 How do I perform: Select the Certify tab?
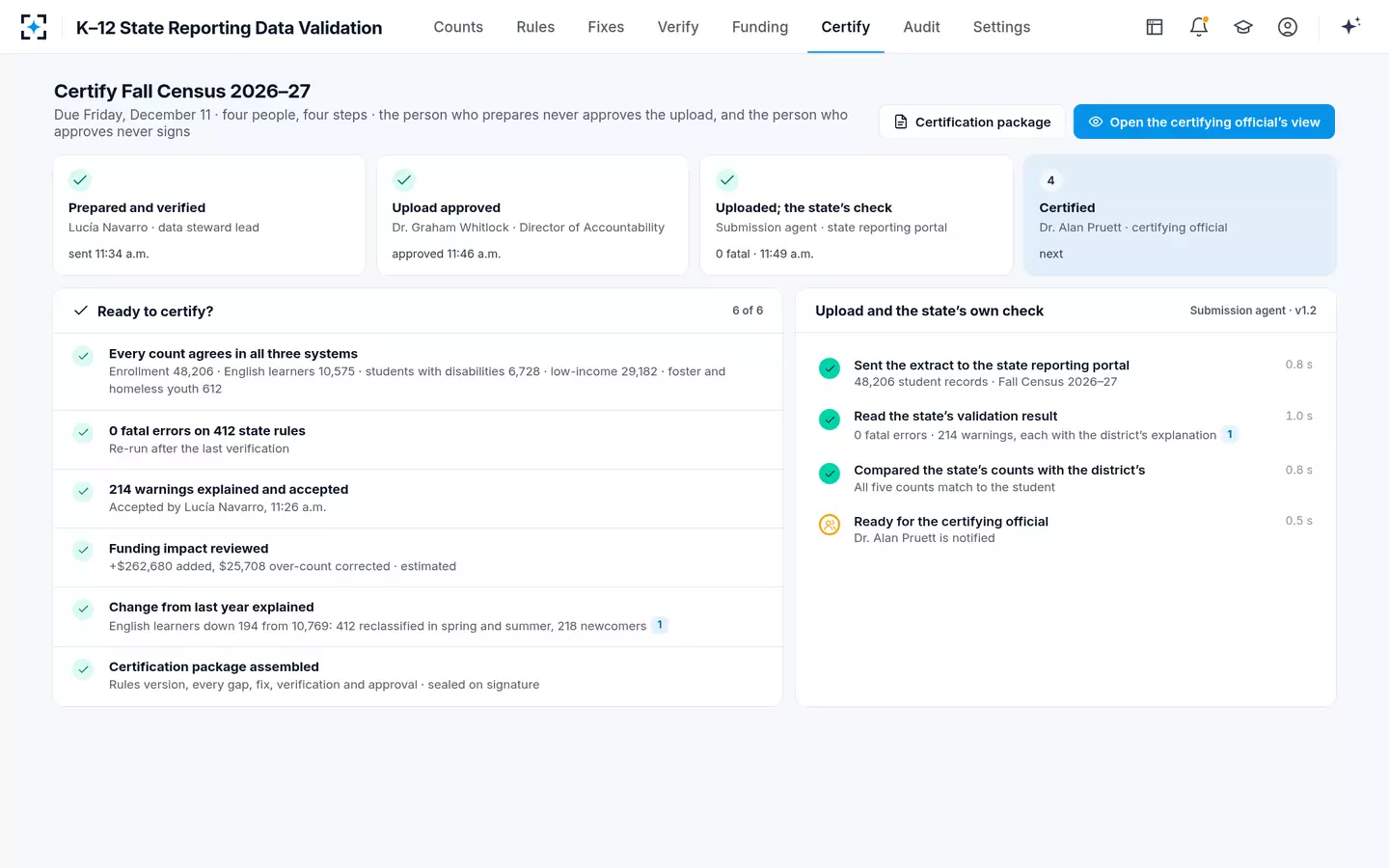click(x=846, y=27)
